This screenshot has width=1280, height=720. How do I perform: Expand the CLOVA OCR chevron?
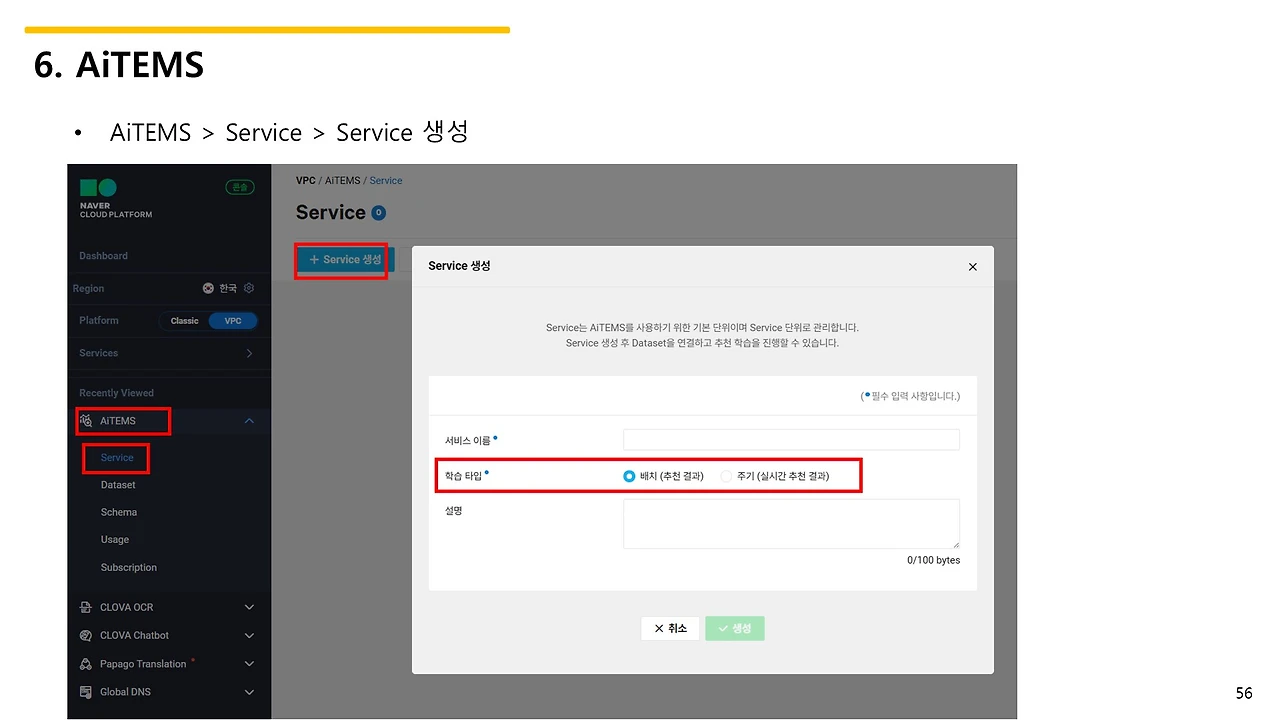click(x=249, y=607)
